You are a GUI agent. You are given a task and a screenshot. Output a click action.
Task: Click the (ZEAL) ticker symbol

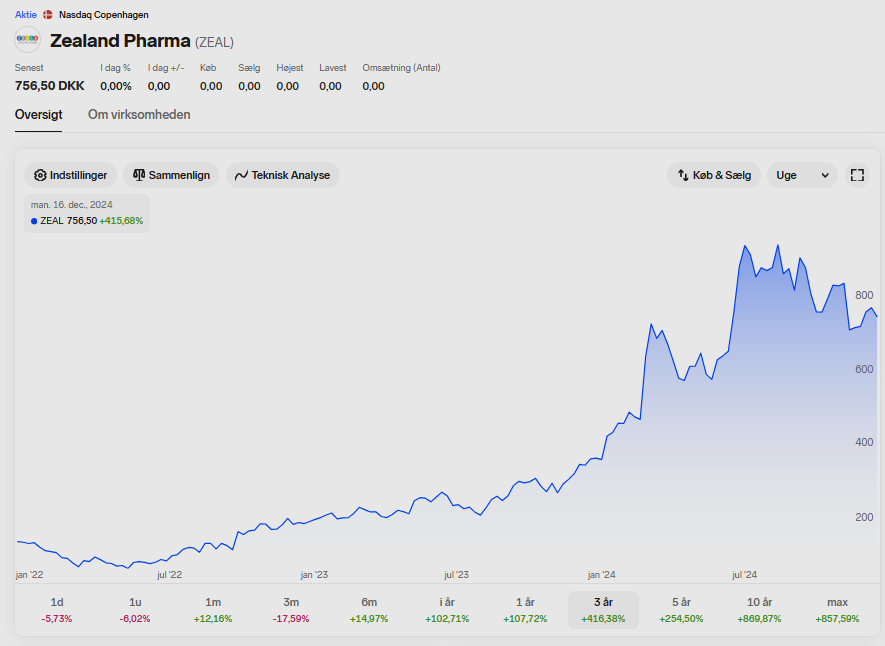click(214, 42)
